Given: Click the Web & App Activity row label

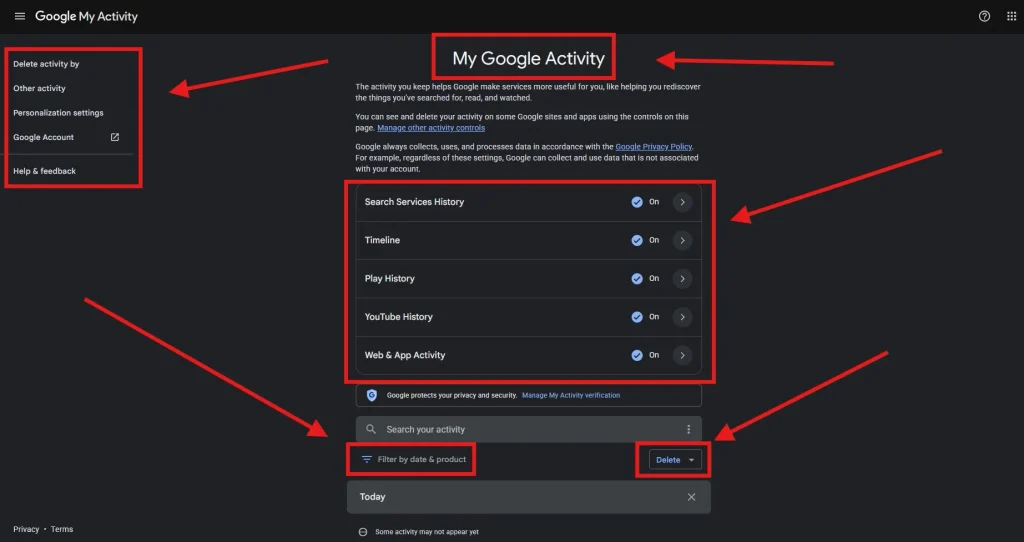Looking at the screenshot, I should point(405,355).
